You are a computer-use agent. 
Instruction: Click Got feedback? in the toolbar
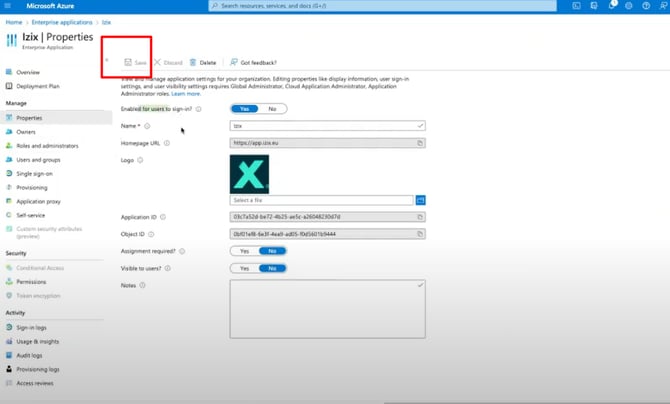253,62
